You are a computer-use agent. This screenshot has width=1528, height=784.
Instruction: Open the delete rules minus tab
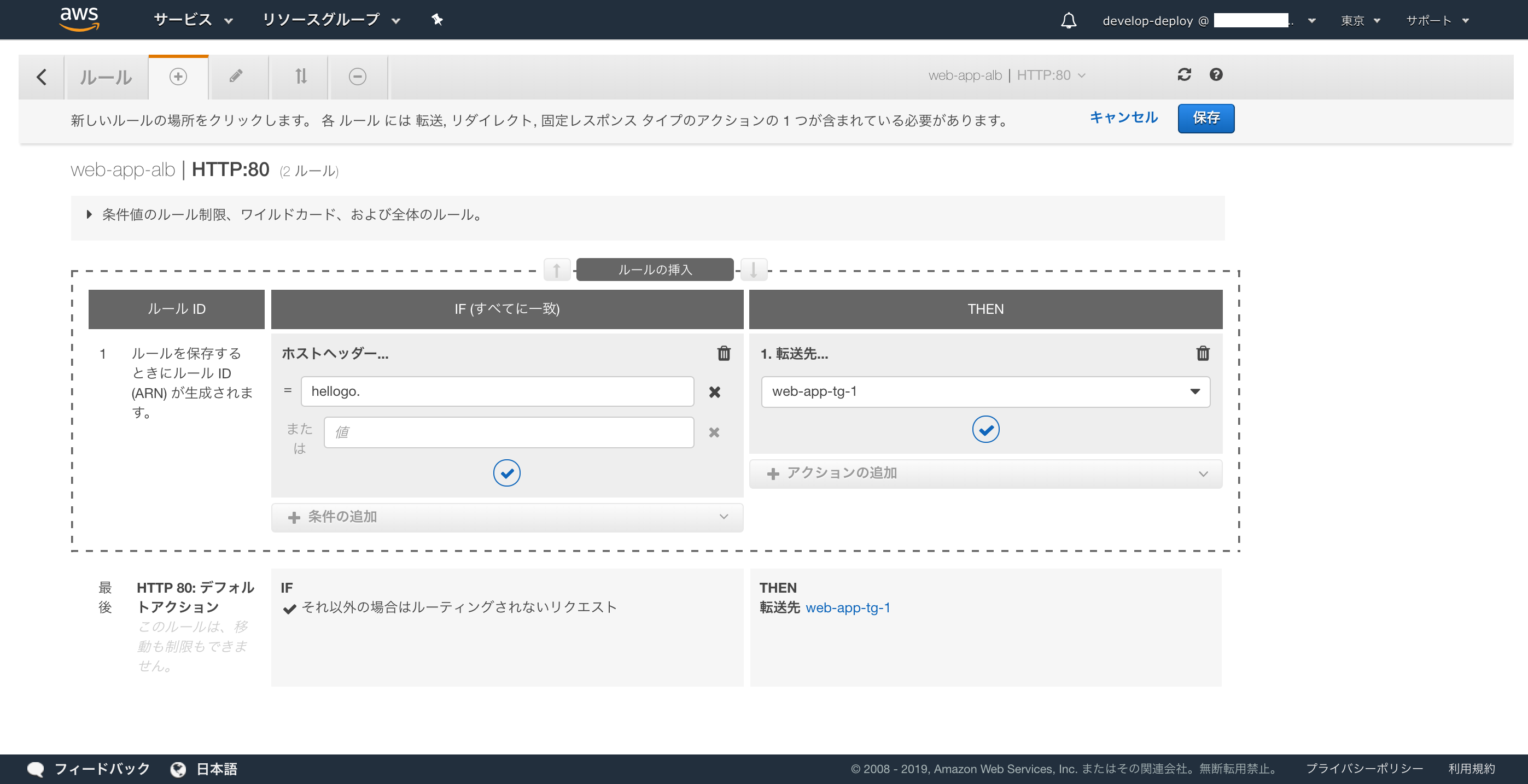(x=357, y=77)
